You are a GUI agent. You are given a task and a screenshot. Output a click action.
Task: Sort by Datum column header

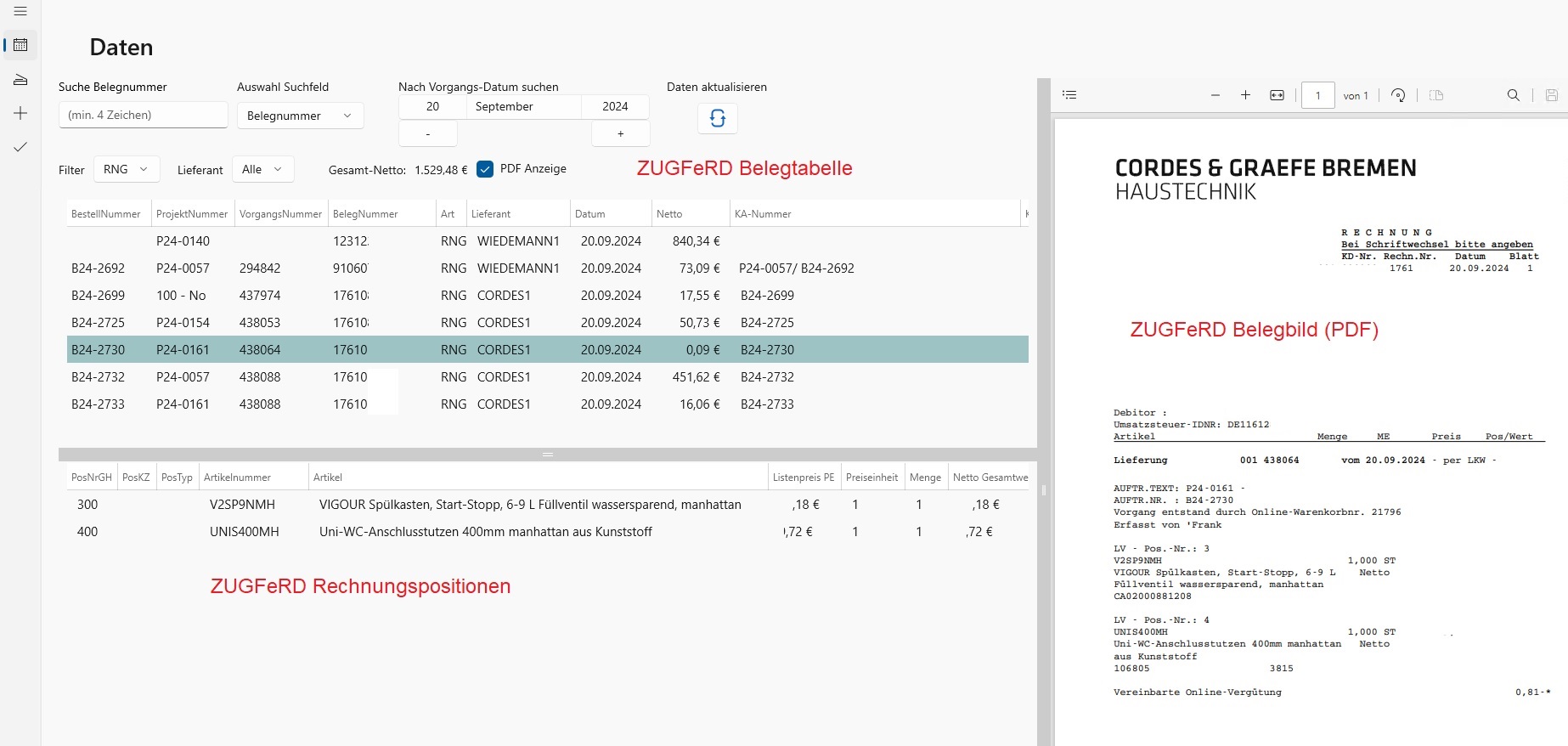[x=611, y=214]
